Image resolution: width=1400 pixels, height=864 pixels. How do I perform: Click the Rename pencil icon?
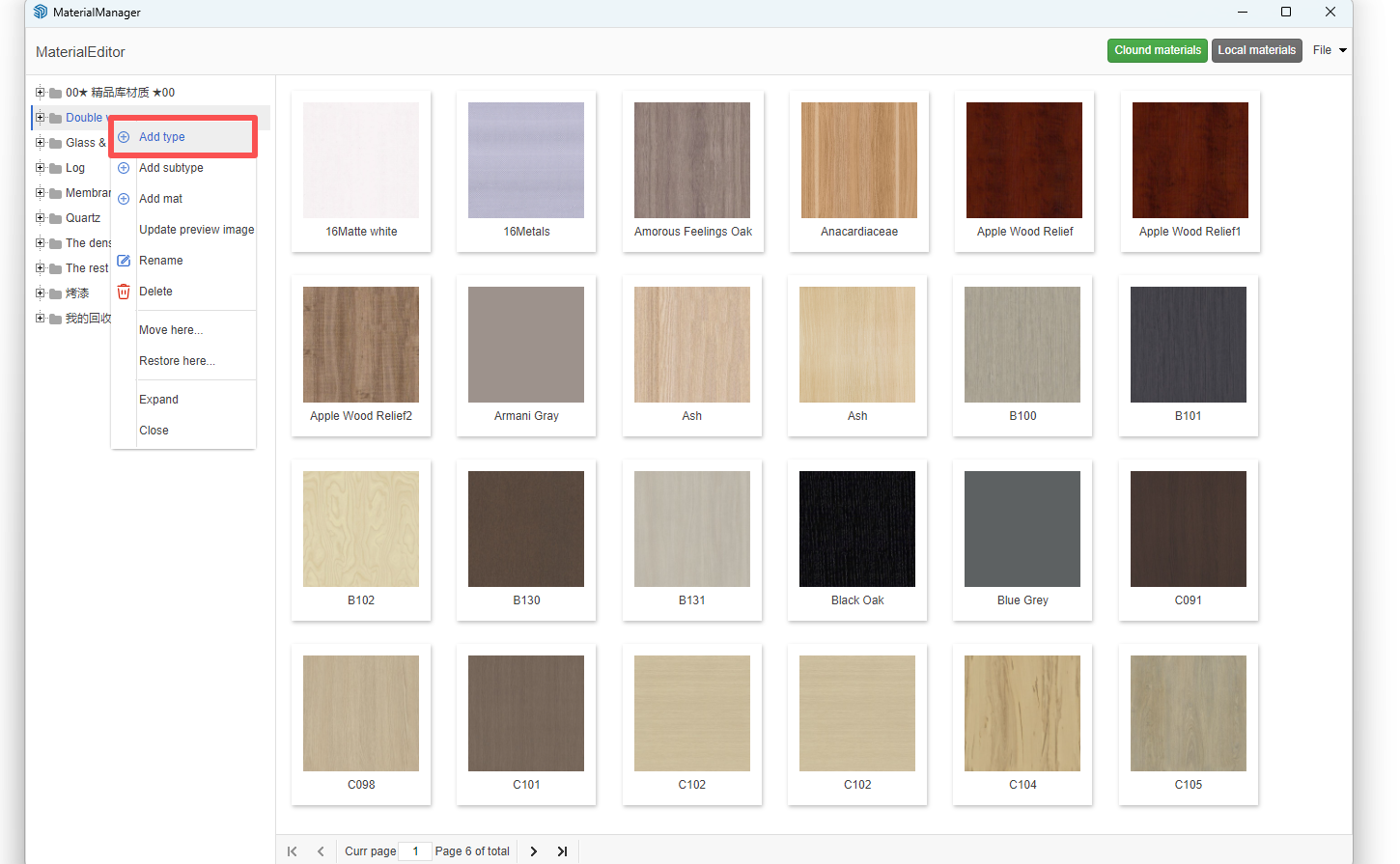(x=124, y=261)
